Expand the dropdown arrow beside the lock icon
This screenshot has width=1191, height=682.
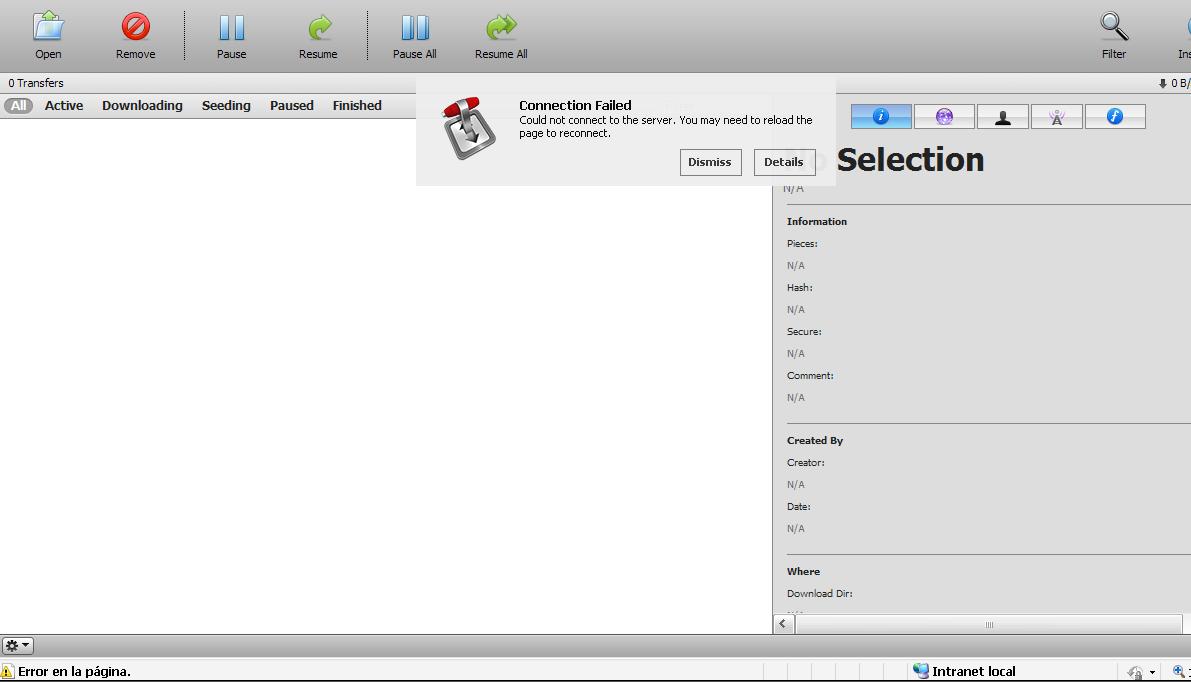tap(1152, 672)
